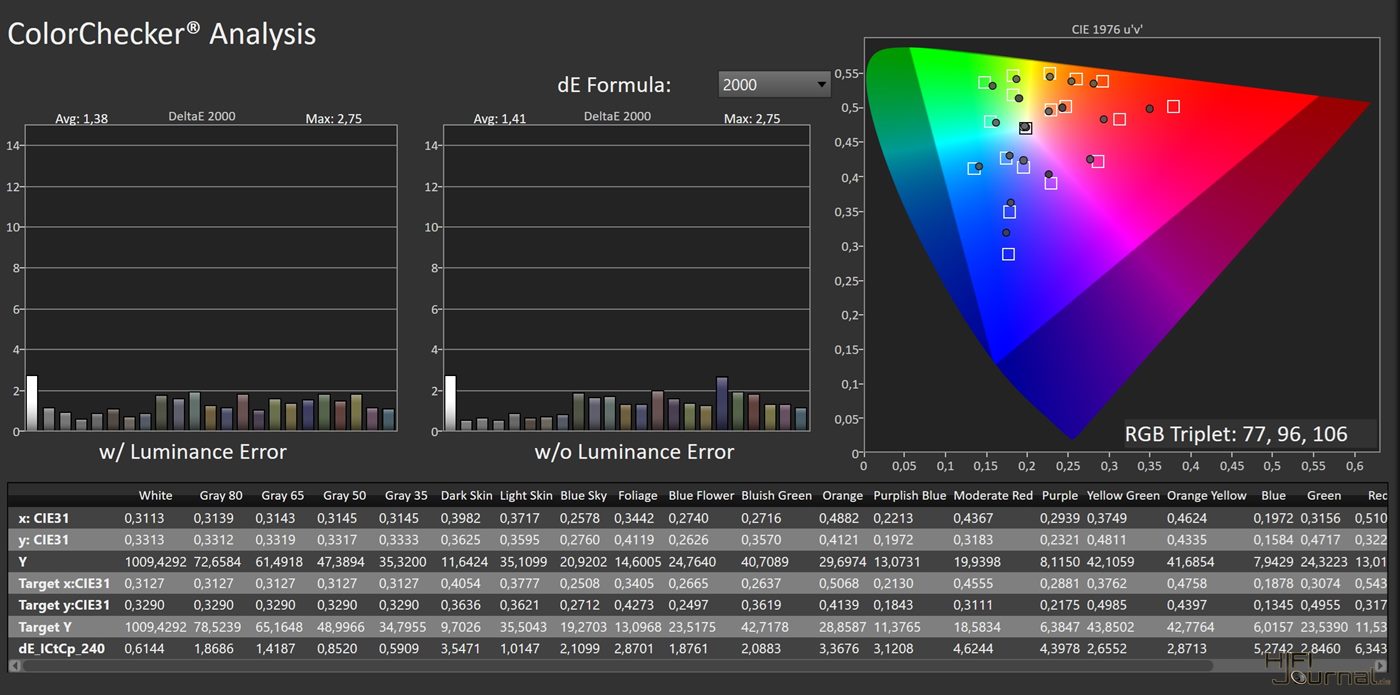Choose the Orange column header
The height and width of the screenshot is (695, 1400).
[x=842, y=495]
